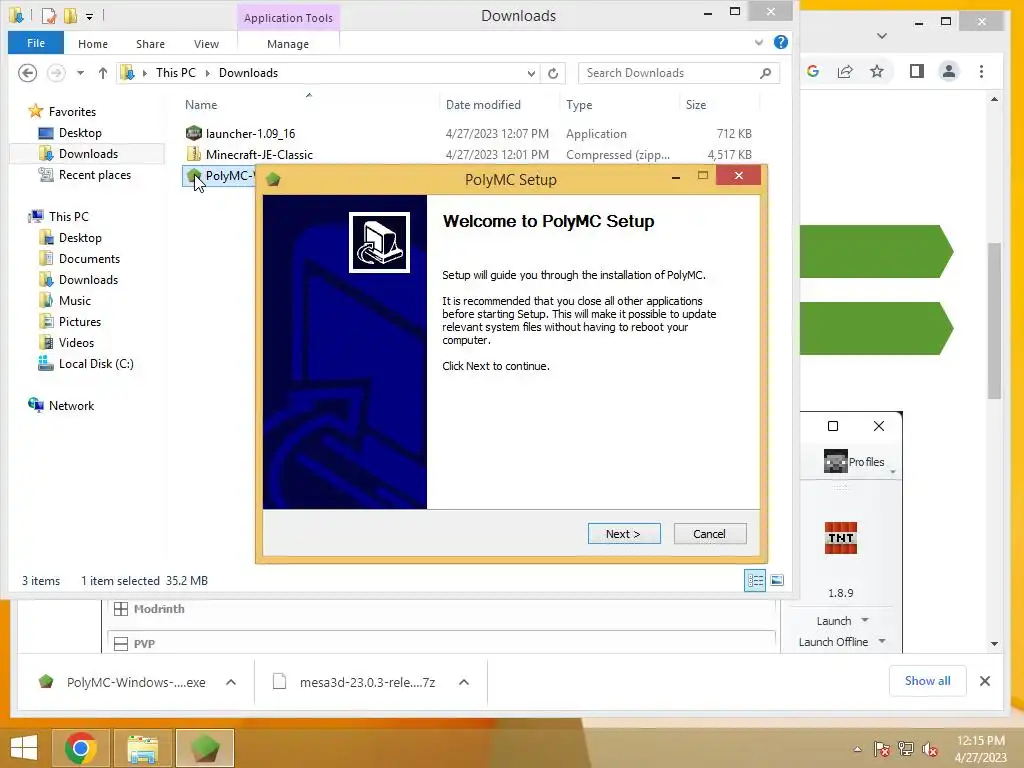Open PolyMC-Windows exe download options
This screenshot has height=768, width=1024.
point(231,682)
